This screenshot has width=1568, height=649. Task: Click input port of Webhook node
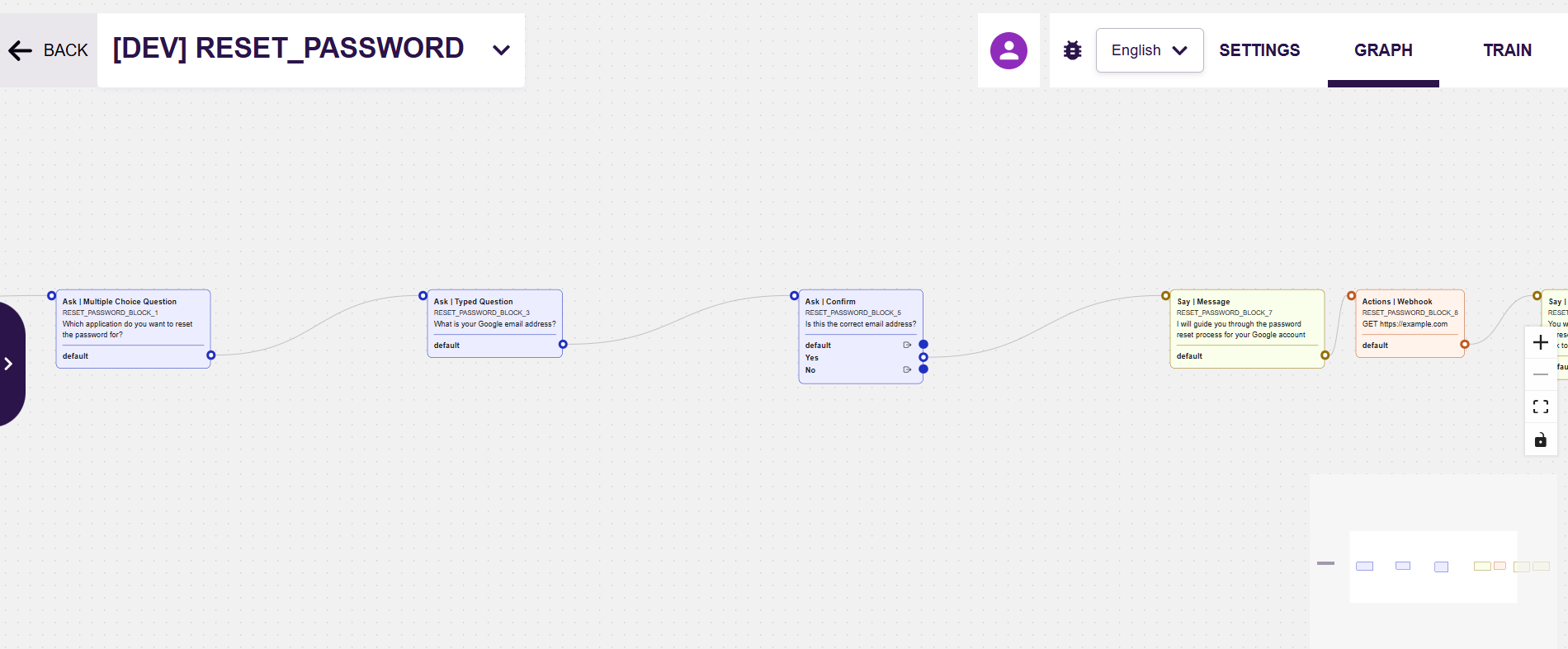tap(1352, 295)
